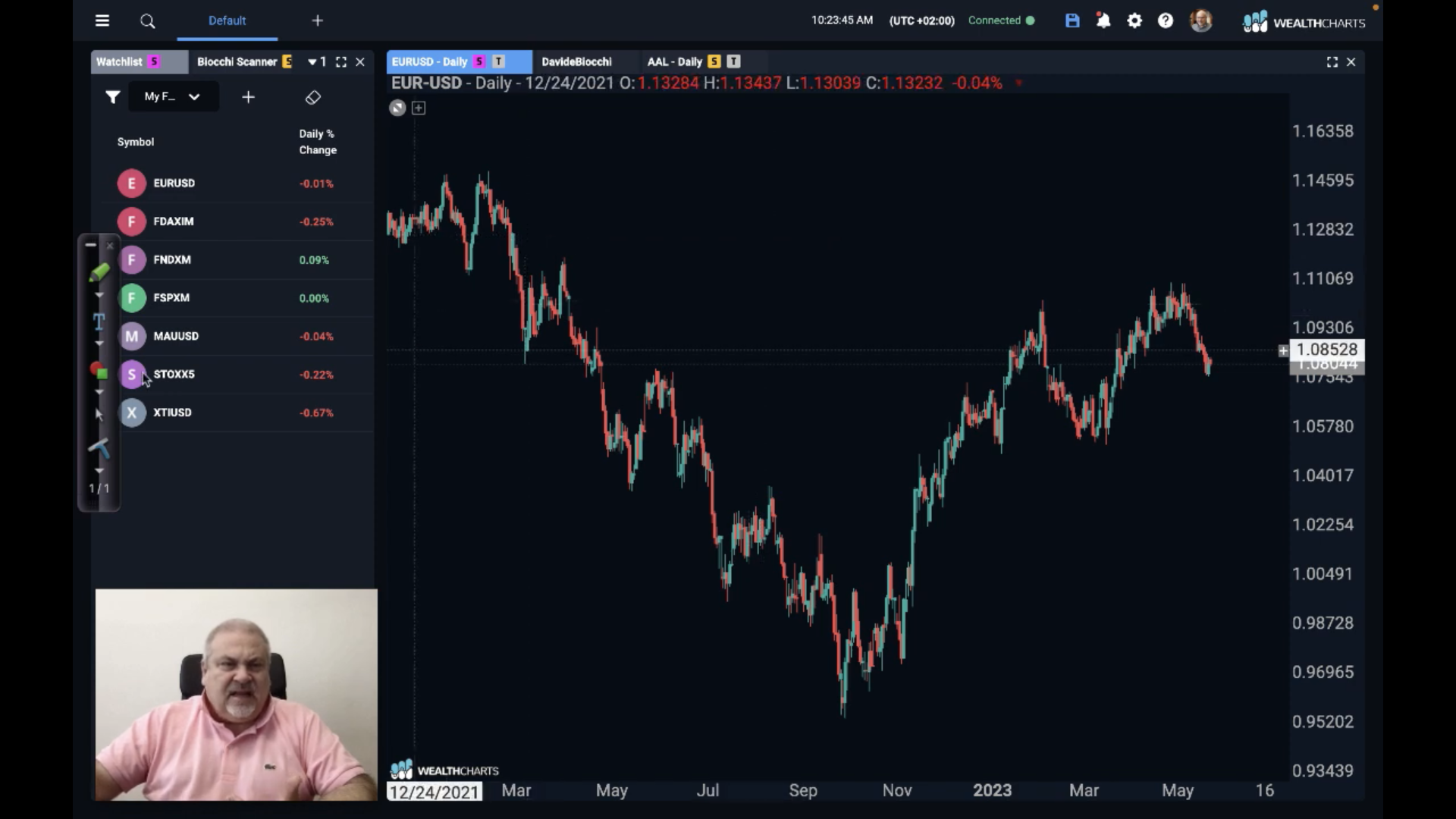Add a new workspace tab
Screen dimensions: 1456x819
[318, 20]
